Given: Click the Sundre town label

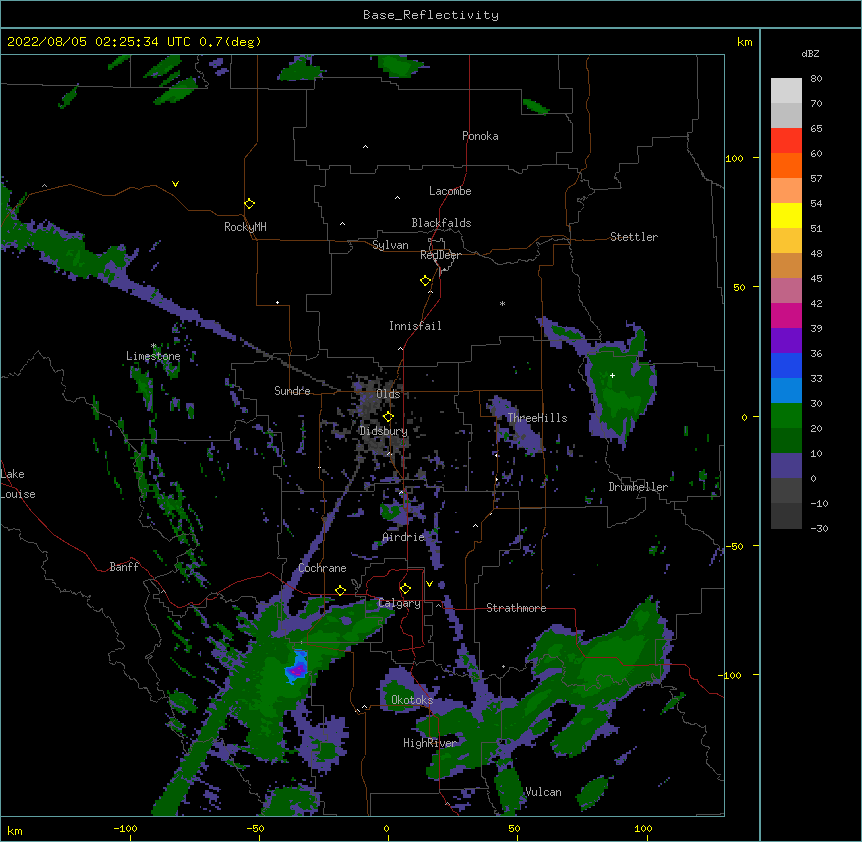Looking at the screenshot, I should 292,391.
